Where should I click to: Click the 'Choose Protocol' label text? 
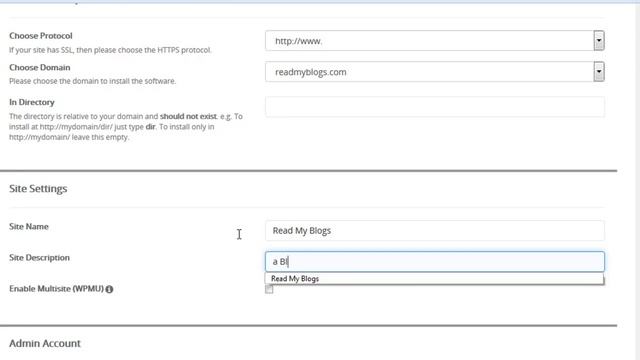tap(41, 36)
